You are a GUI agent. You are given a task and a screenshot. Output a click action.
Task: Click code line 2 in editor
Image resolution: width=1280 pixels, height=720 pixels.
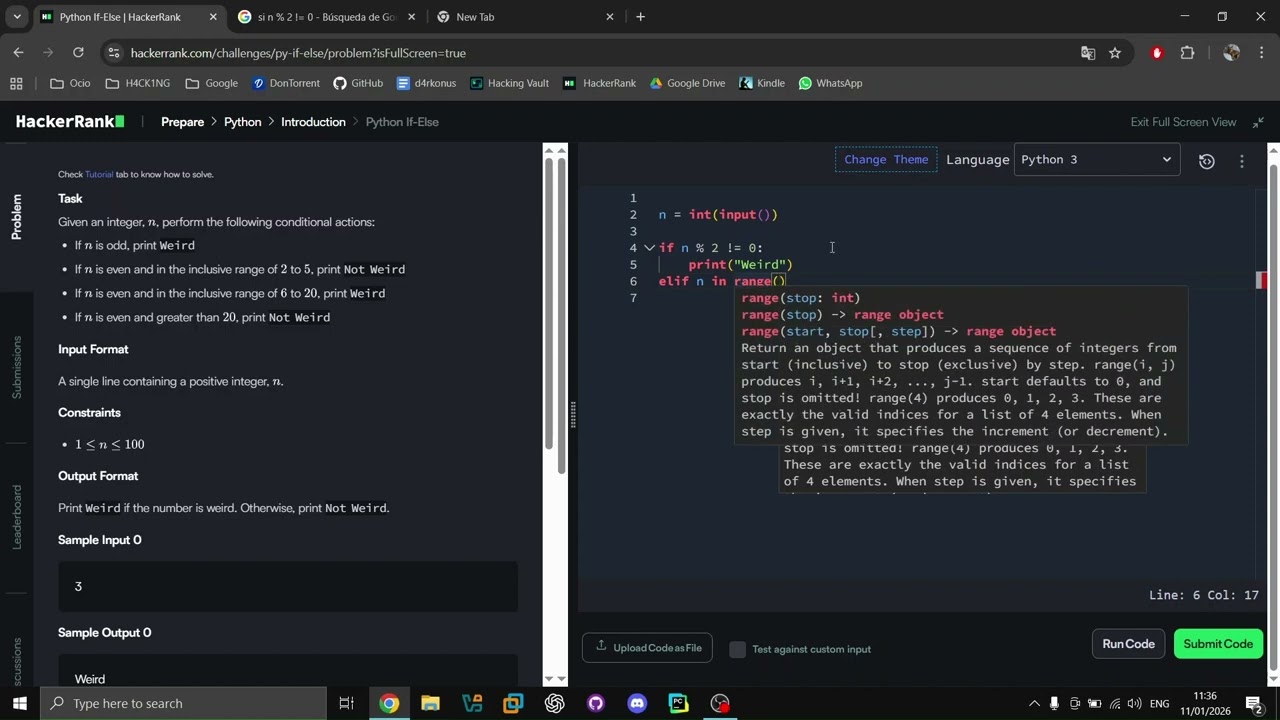718,215
